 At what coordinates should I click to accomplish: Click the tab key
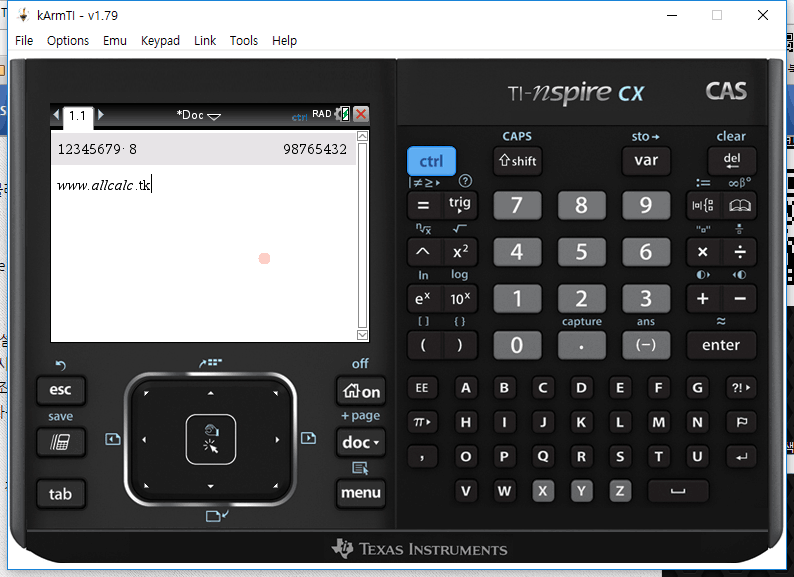60,494
